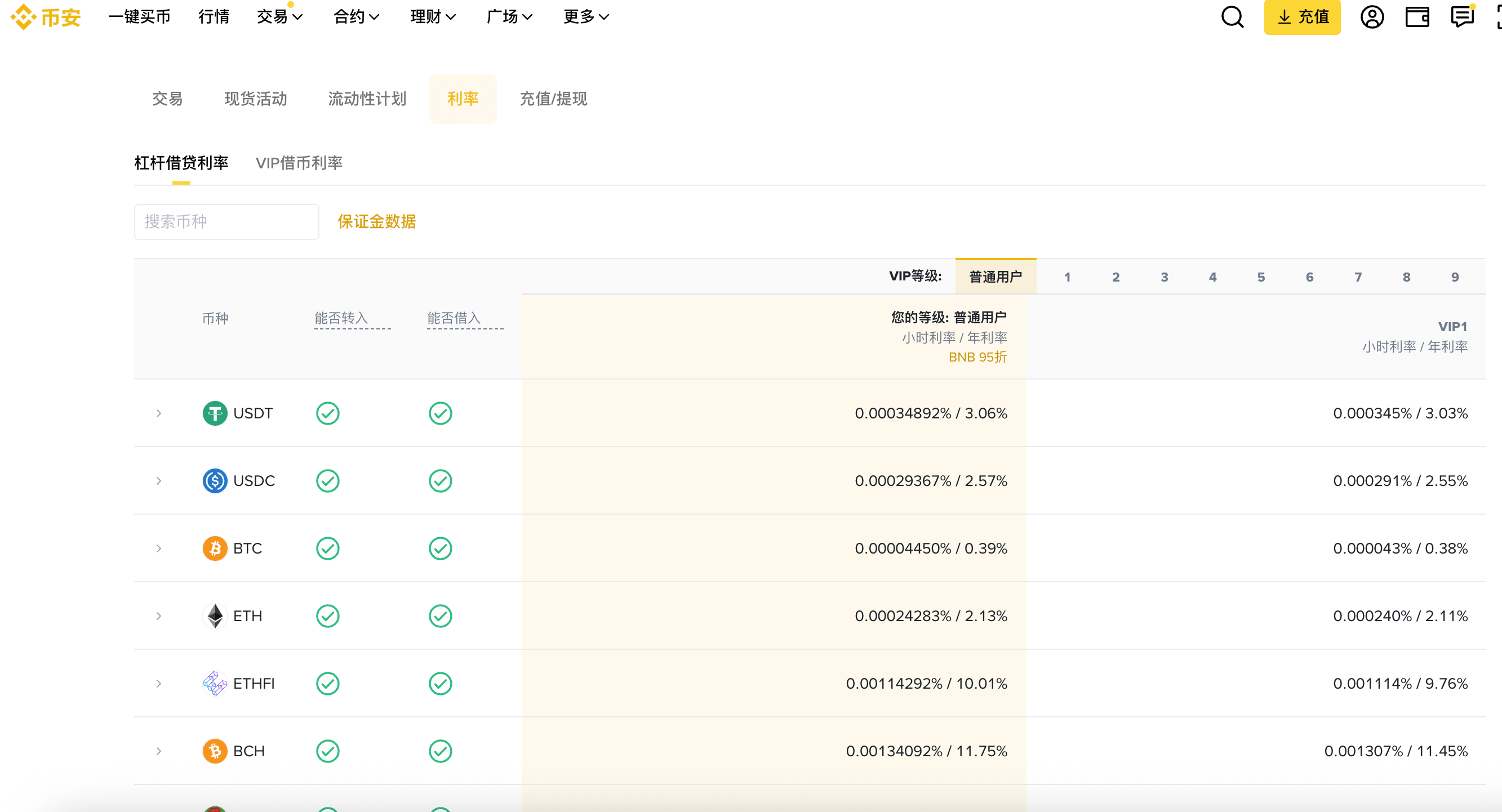Image resolution: width=1502 pixels, height=812 pixels.
Task: Click the BTC coin icon
Action: 215,548
